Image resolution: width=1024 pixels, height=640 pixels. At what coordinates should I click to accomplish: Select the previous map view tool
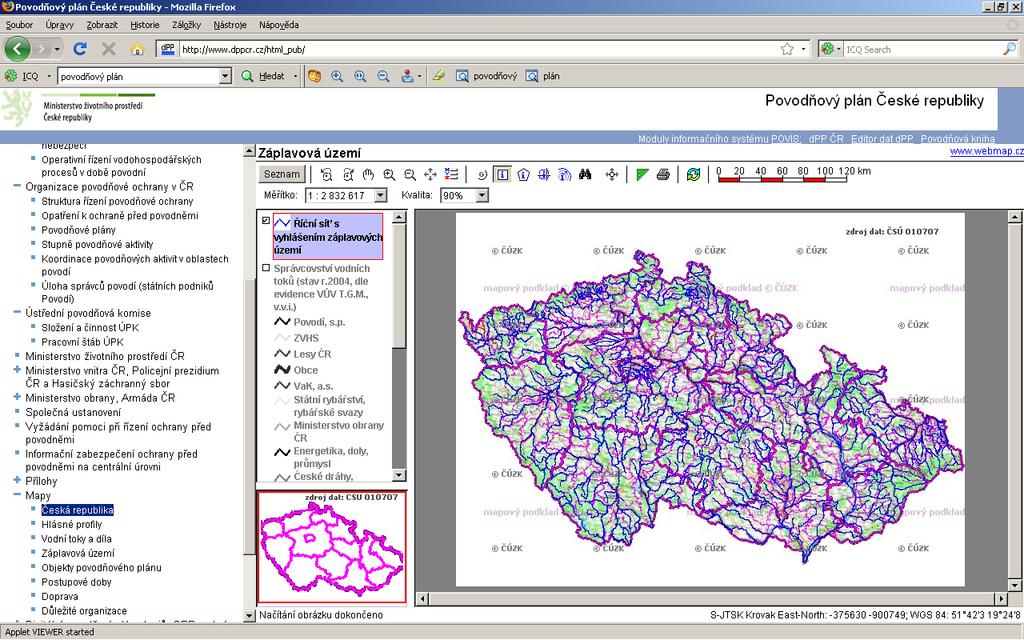(x=327, y=174)
